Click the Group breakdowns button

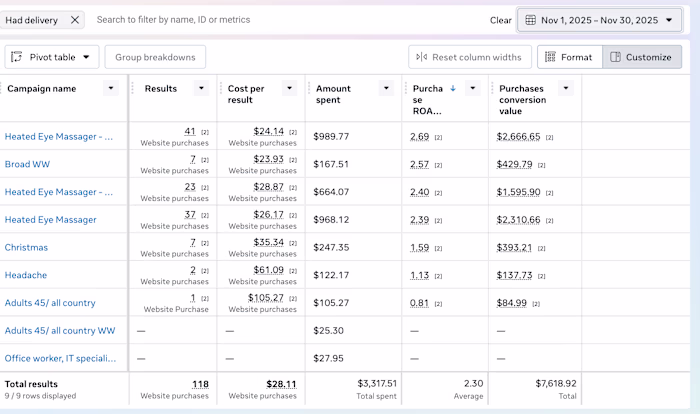coord(155,57)
